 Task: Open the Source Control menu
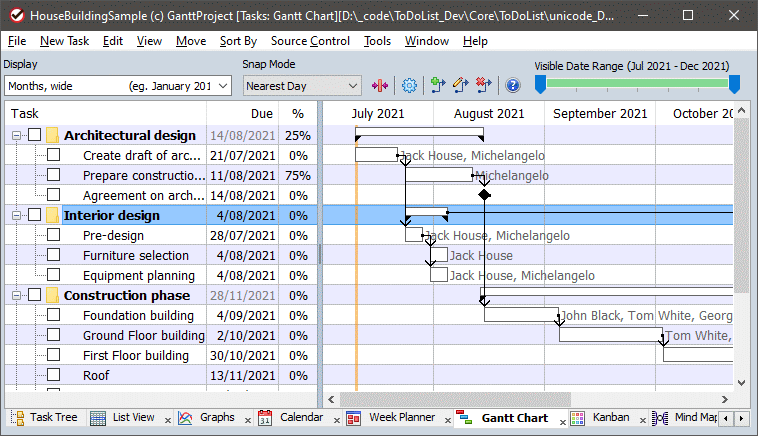click(310, 41)
